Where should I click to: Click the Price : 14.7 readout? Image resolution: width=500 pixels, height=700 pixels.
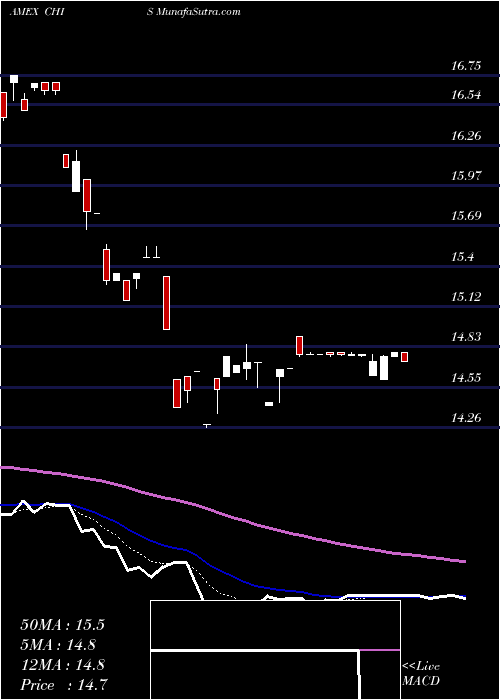click(62, 685)
